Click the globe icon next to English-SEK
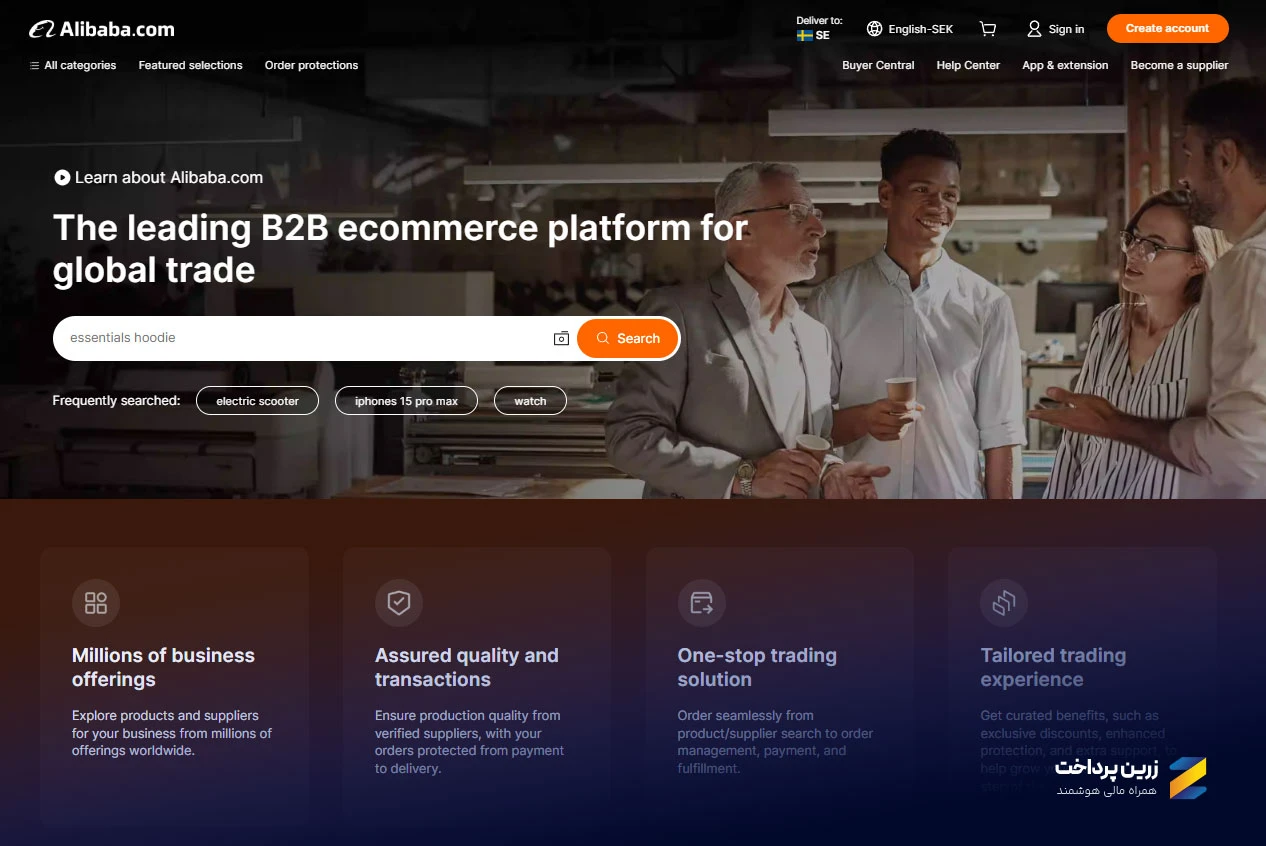Image resolution: width=1266 pixels, height=846 pixels. (x=874, y=29)
